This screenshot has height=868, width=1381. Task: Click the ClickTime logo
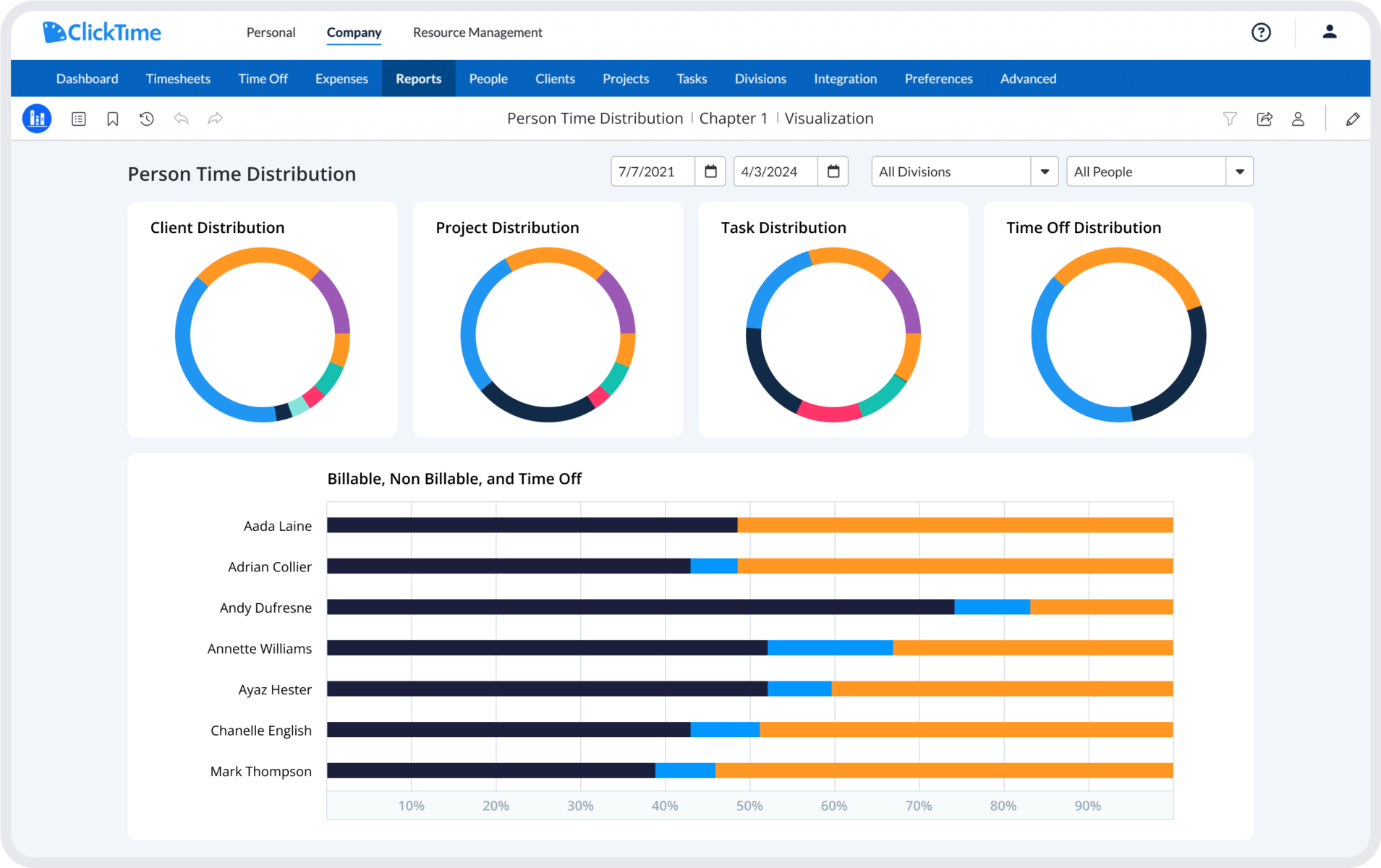101,32
